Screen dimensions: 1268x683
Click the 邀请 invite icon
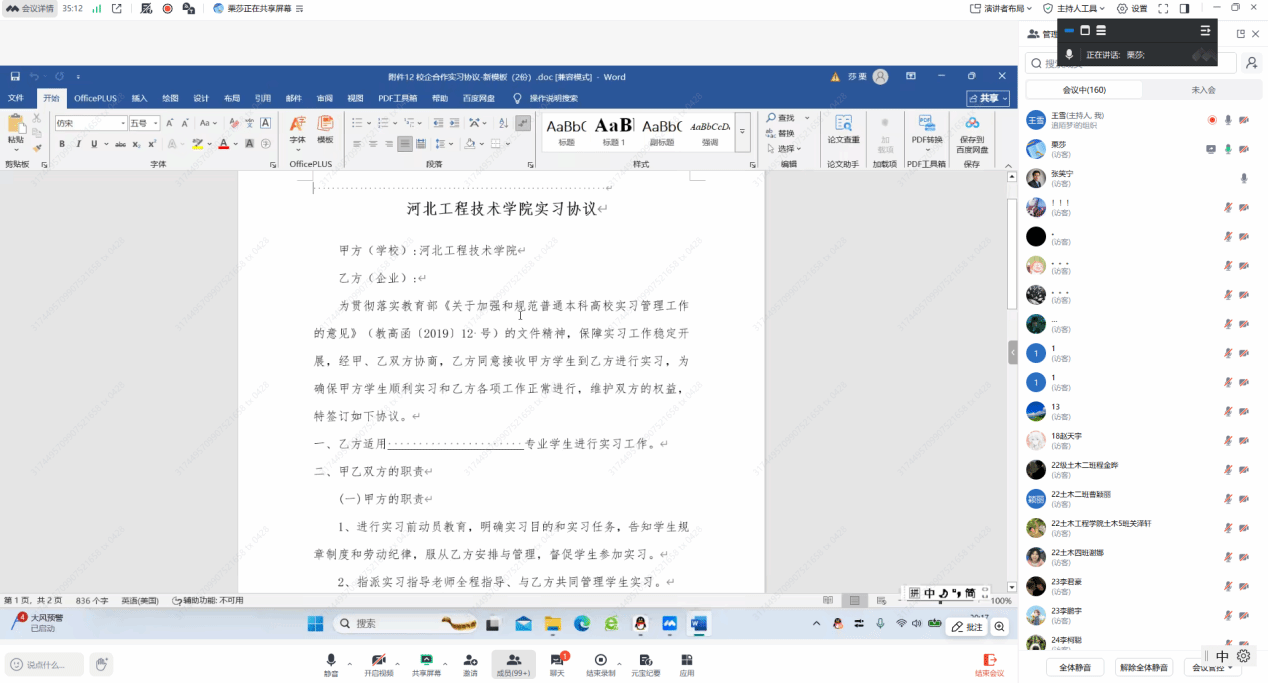coord(470,660)
